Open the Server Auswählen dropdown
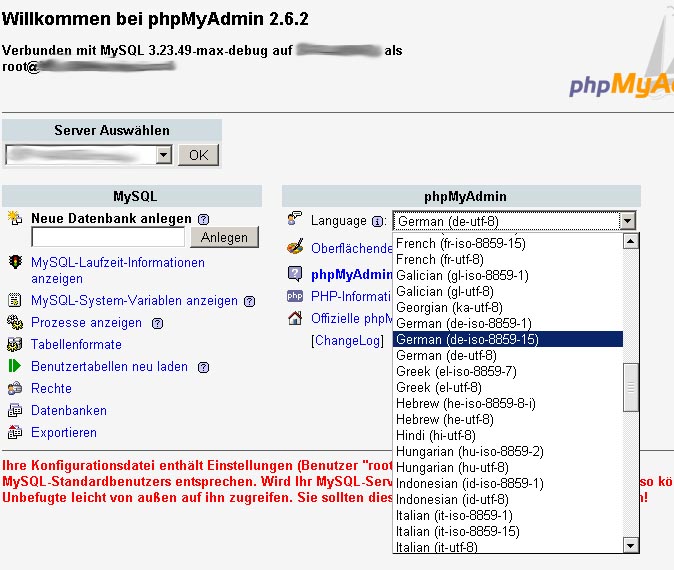Viewport: 674px width, 570px height. (164, 154)
